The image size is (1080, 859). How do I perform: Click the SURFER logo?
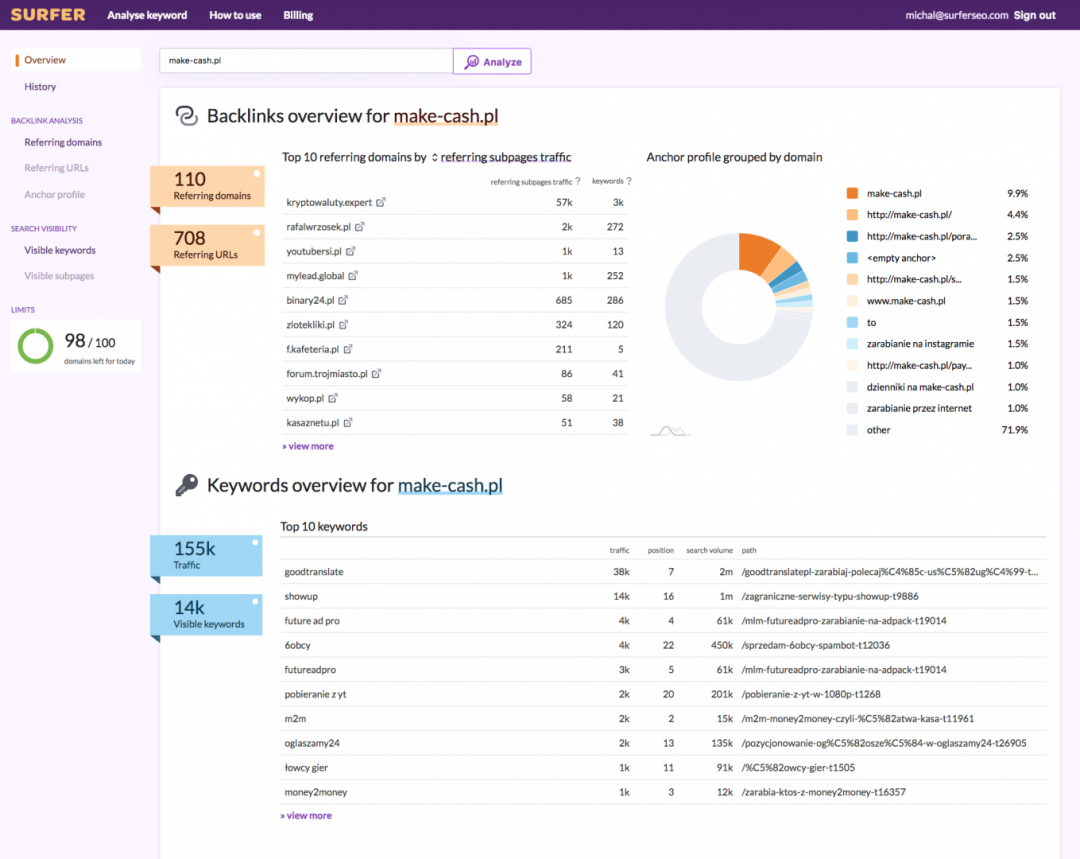pyautogui.click(x=48, y=15)
